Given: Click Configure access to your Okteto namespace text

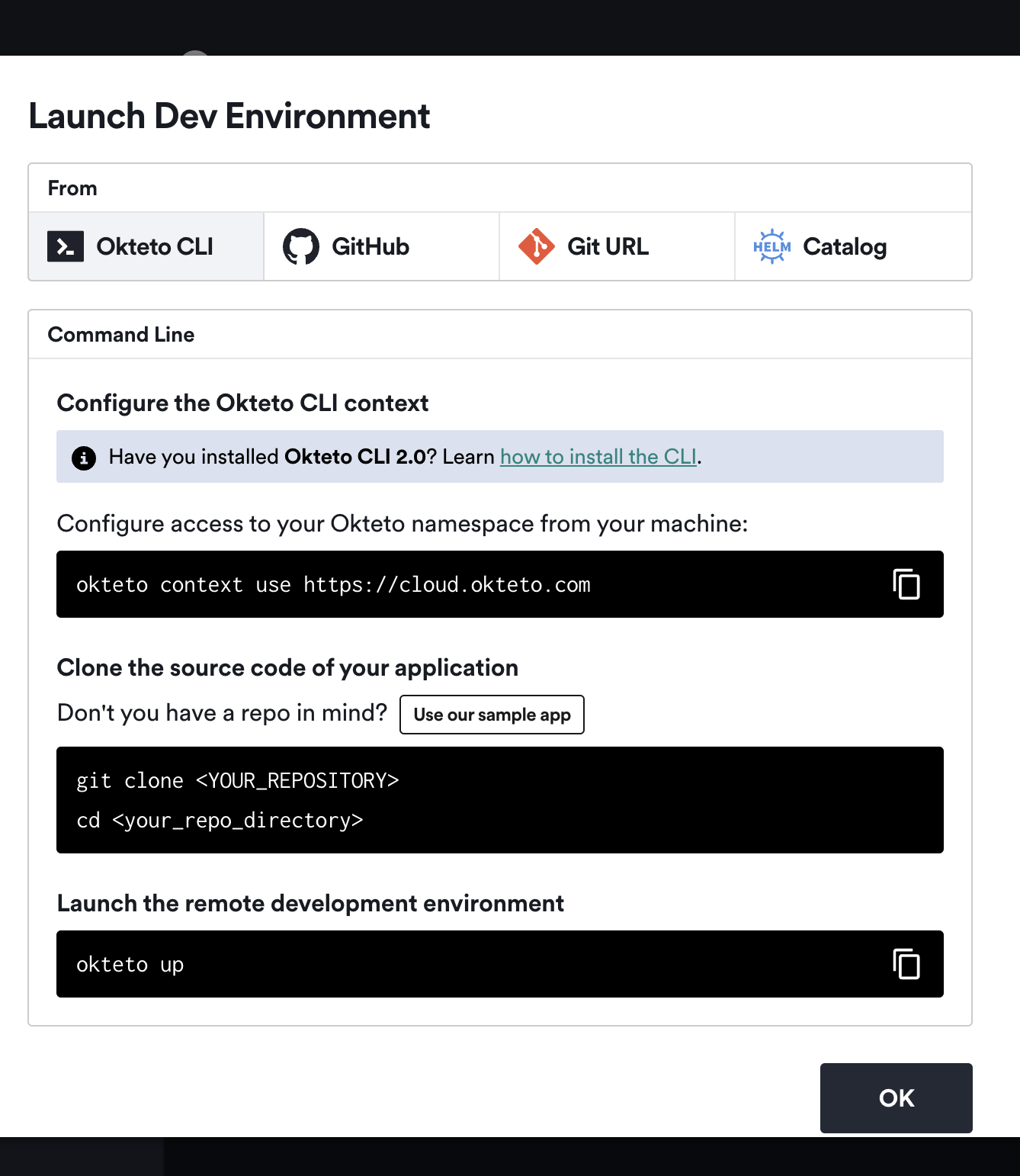Looking at the screenshot, I should 403,524.
